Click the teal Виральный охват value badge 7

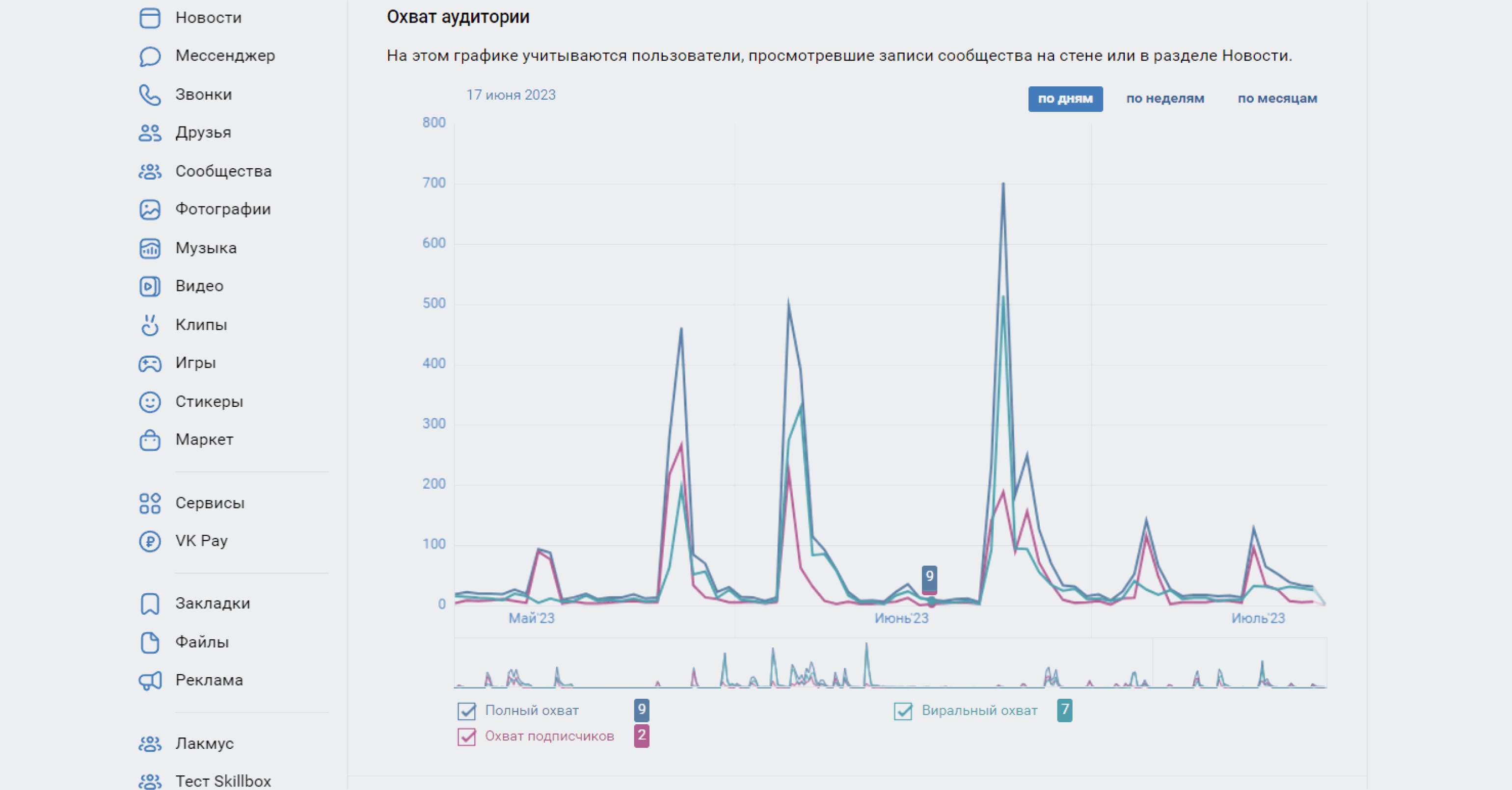point(1064,710)
